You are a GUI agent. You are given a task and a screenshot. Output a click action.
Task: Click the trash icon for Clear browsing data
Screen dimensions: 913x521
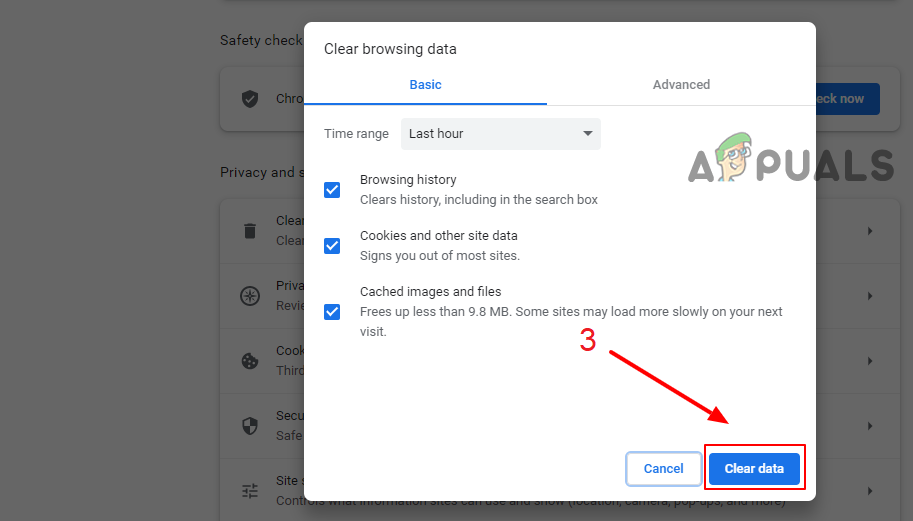[x=250, y=231]
